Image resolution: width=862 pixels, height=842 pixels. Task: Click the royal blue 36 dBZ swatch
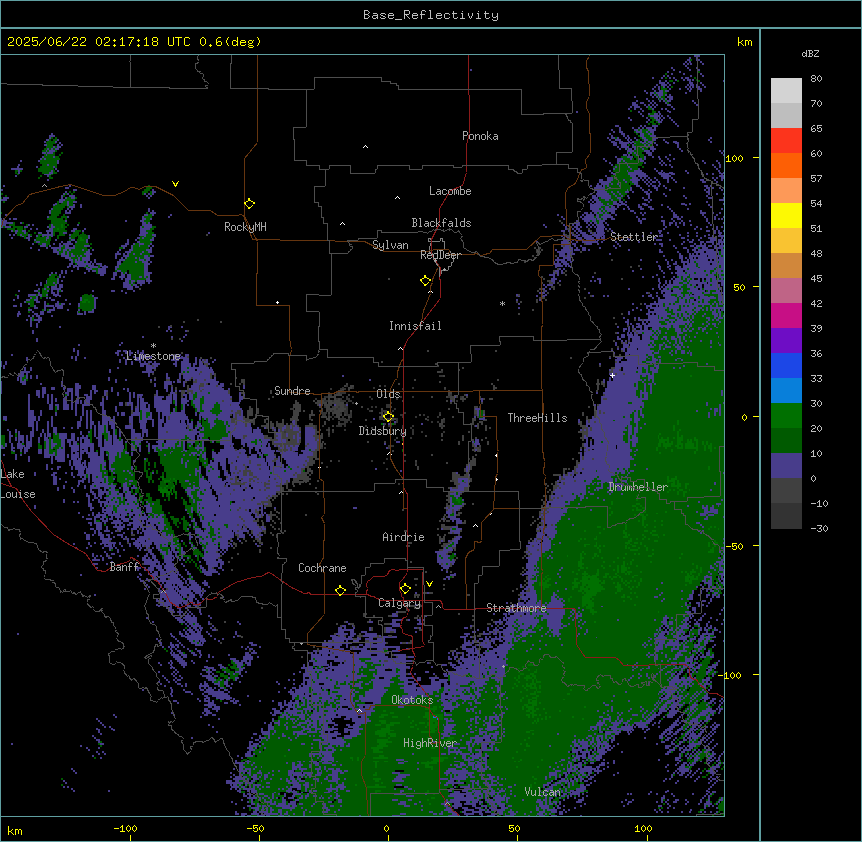point(786,365)
